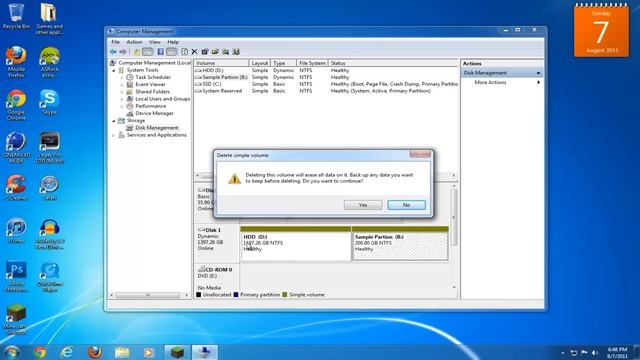Screen dimensions: 640x360
Task: Close the Delete simple volume dialog
Action: coord(420,154)
